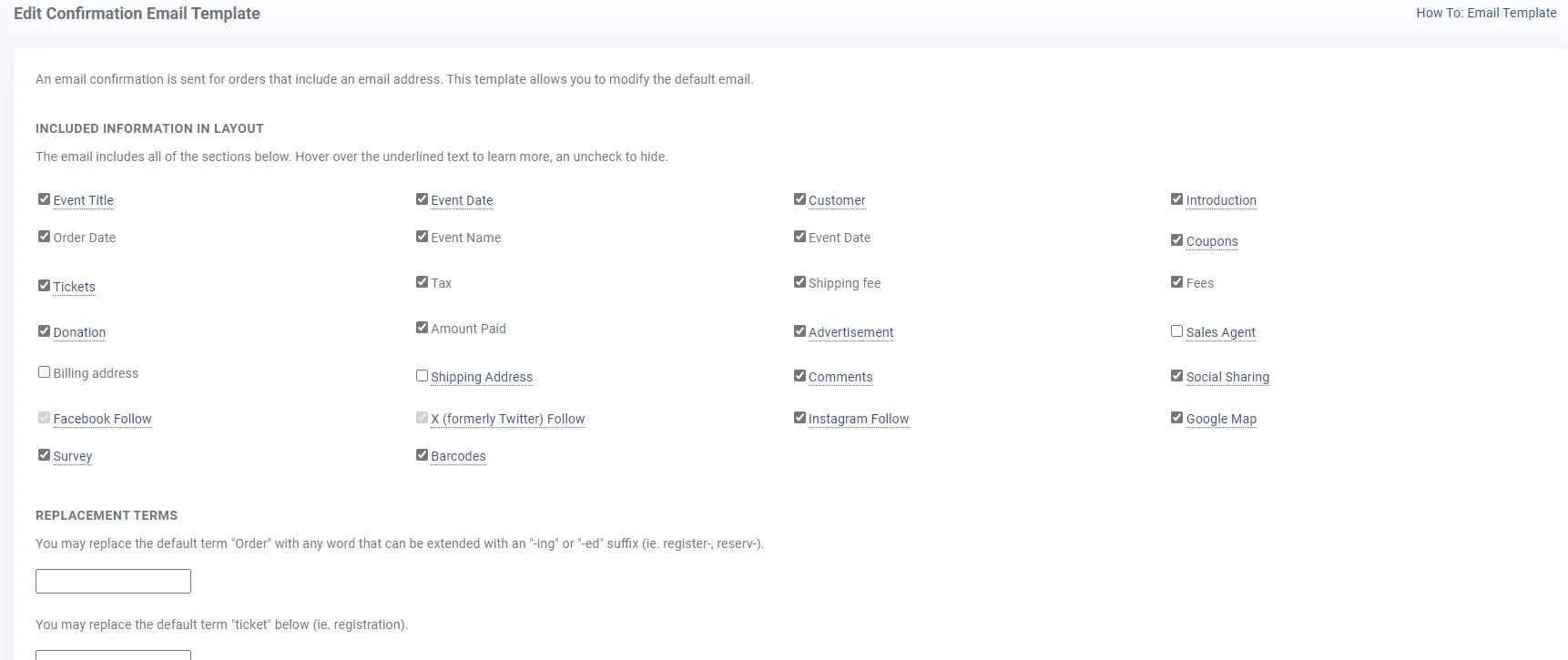Enable the Sales Agent checkbox

point(1176,331)
